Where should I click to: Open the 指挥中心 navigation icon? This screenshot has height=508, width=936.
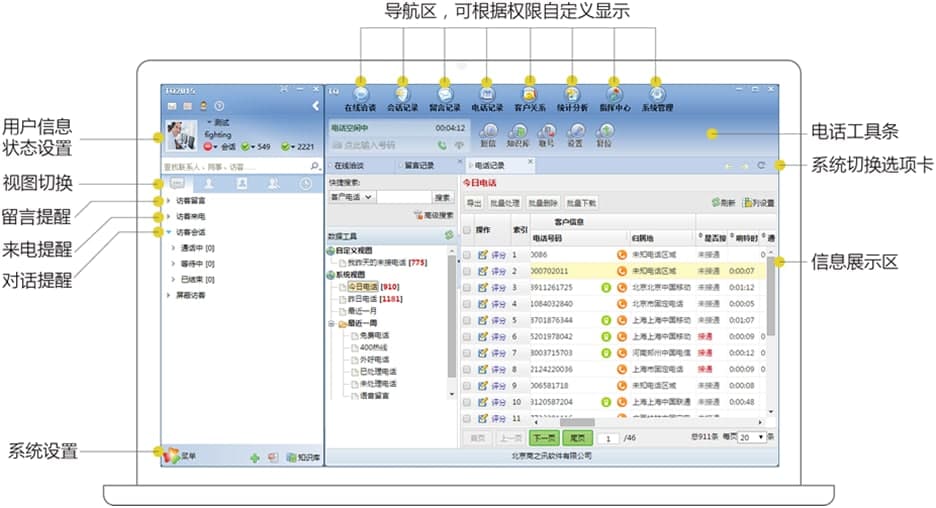(615, 94)
